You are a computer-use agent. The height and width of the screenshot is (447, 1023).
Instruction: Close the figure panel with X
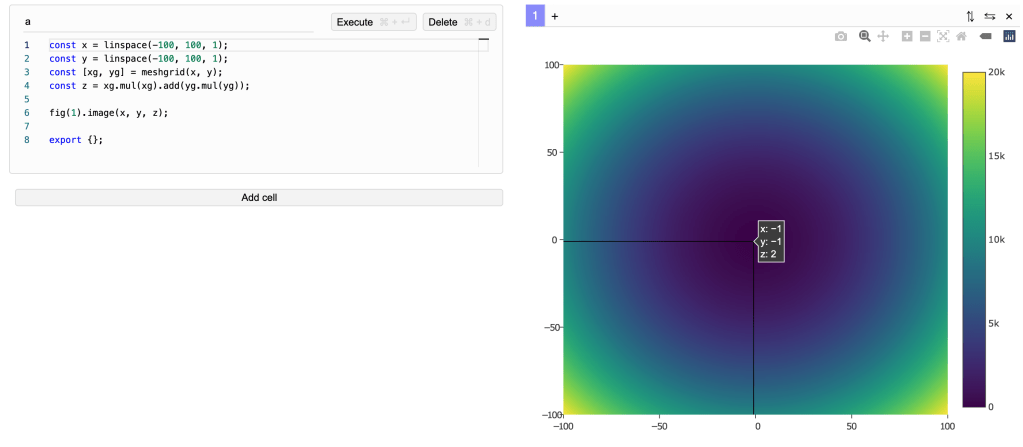click(1008, 16)
